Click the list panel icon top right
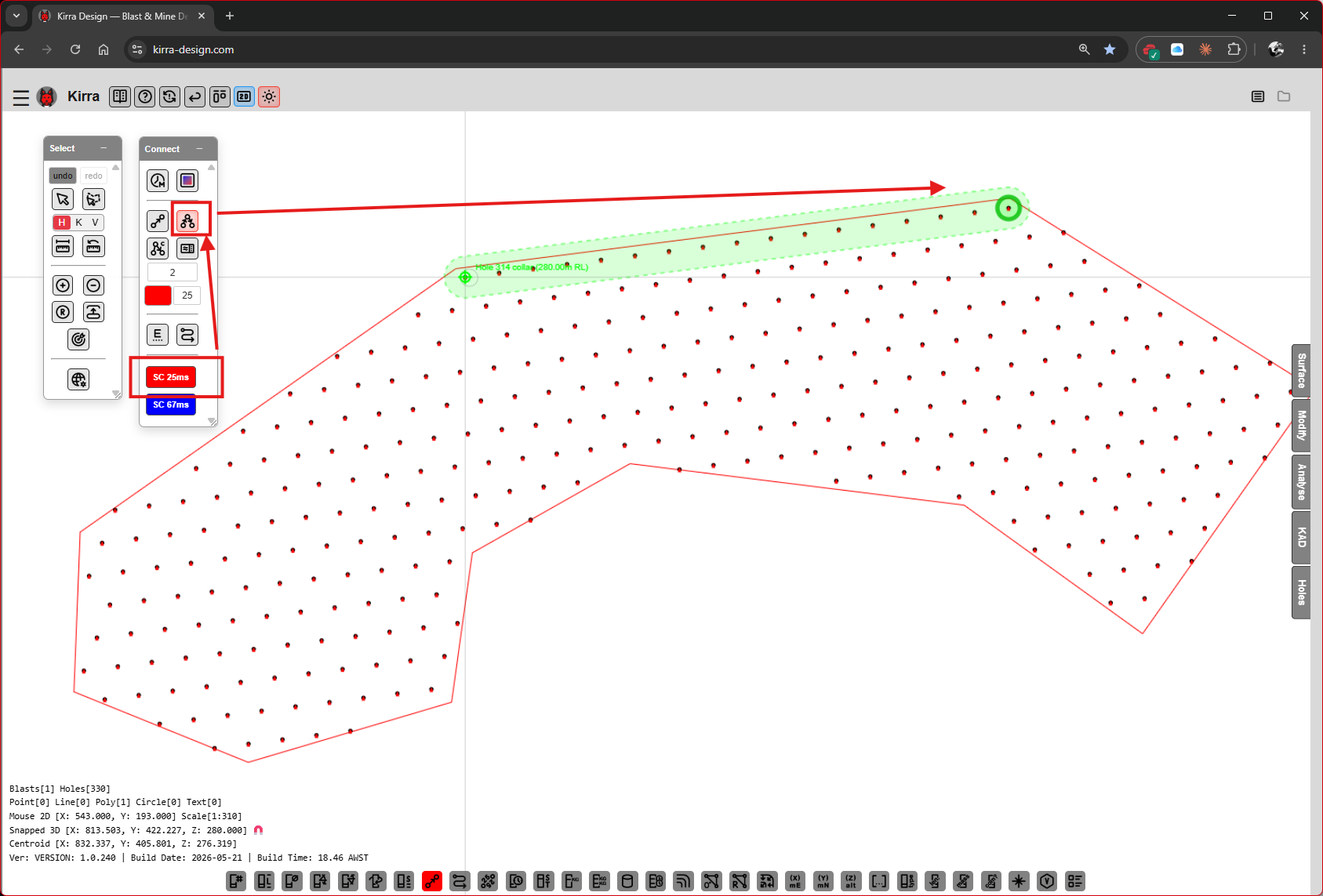Screen dimensions: 1323x896 [1258, 96]
